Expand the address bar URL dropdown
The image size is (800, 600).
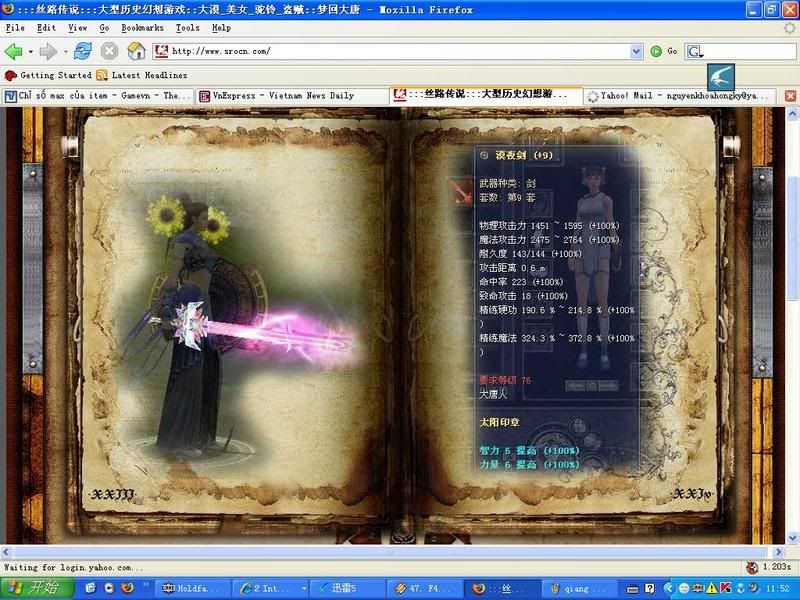click(x=636, y=51)
